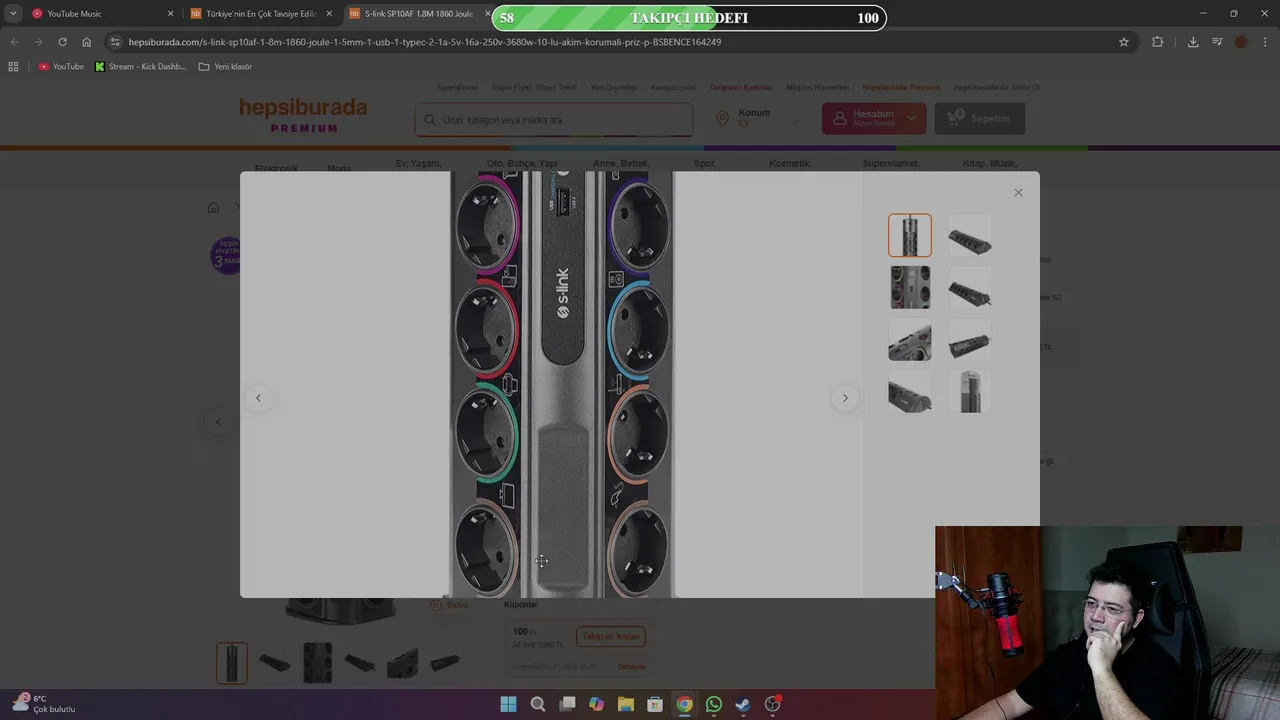1280x720 pixels.
Task: Close the YouTube Music tab
Action: coord(170,14)
